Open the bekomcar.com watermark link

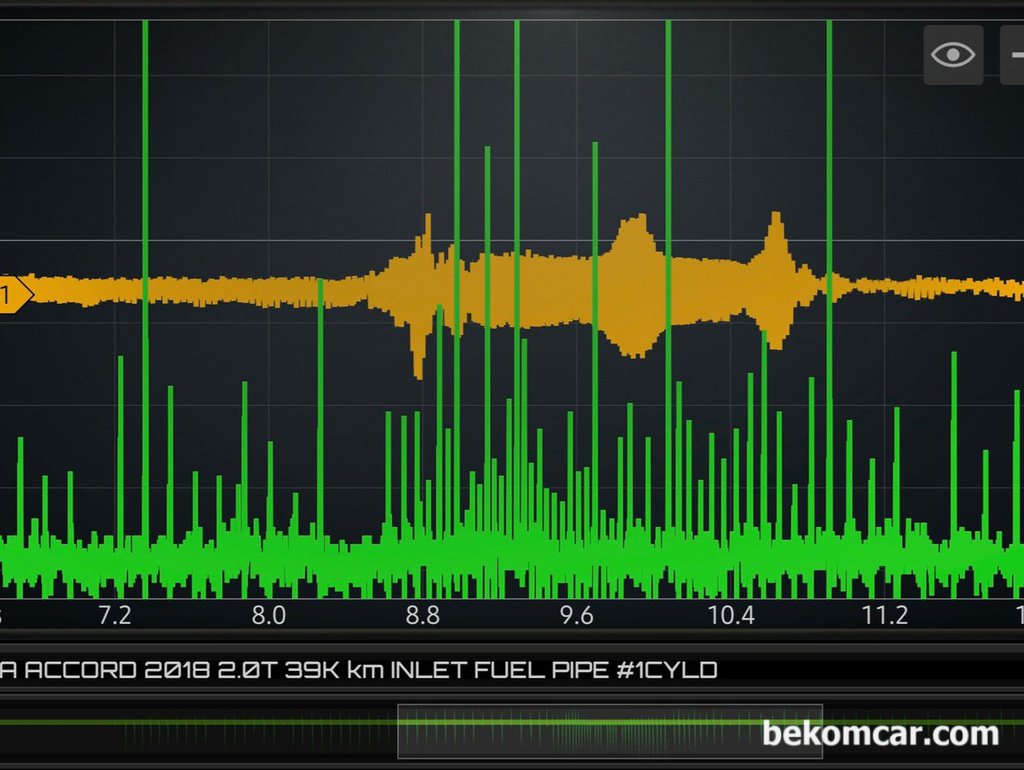[x=880, y=733]
